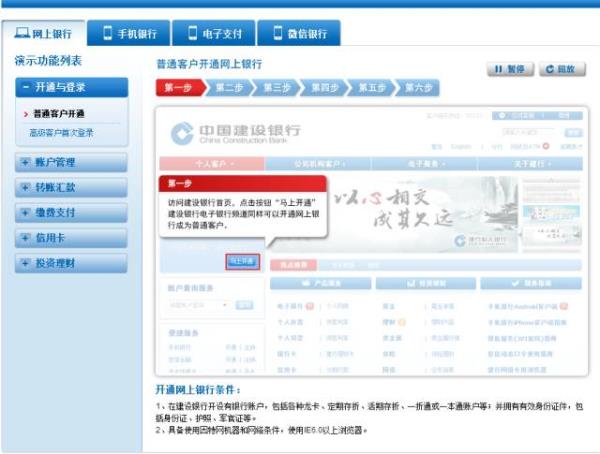Click the phone icon on 手机银行 tab

point(108,33)
